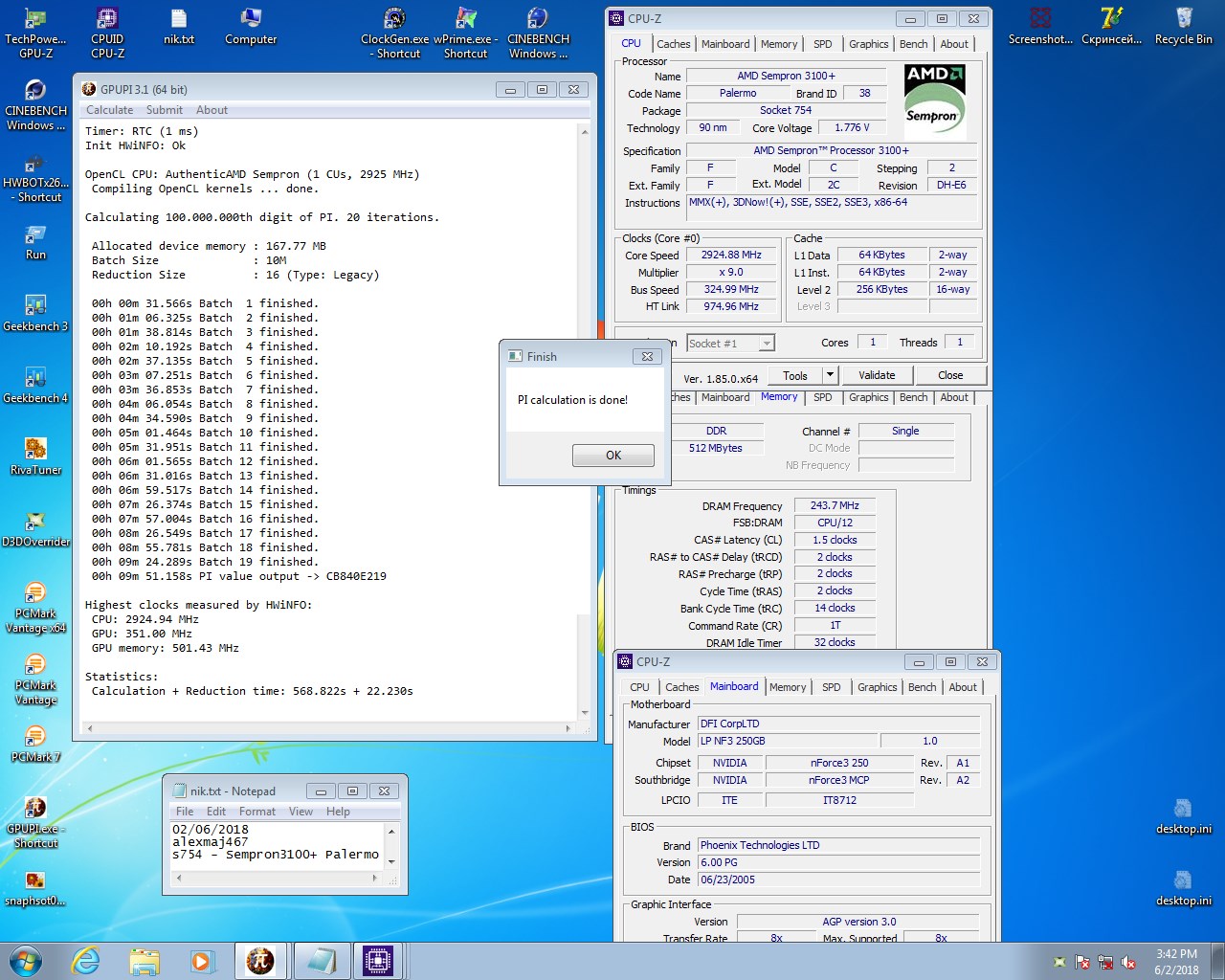Open Memory tab in bottom CPU-Z window
The image size is (1225, 980).
pos(788,687)
